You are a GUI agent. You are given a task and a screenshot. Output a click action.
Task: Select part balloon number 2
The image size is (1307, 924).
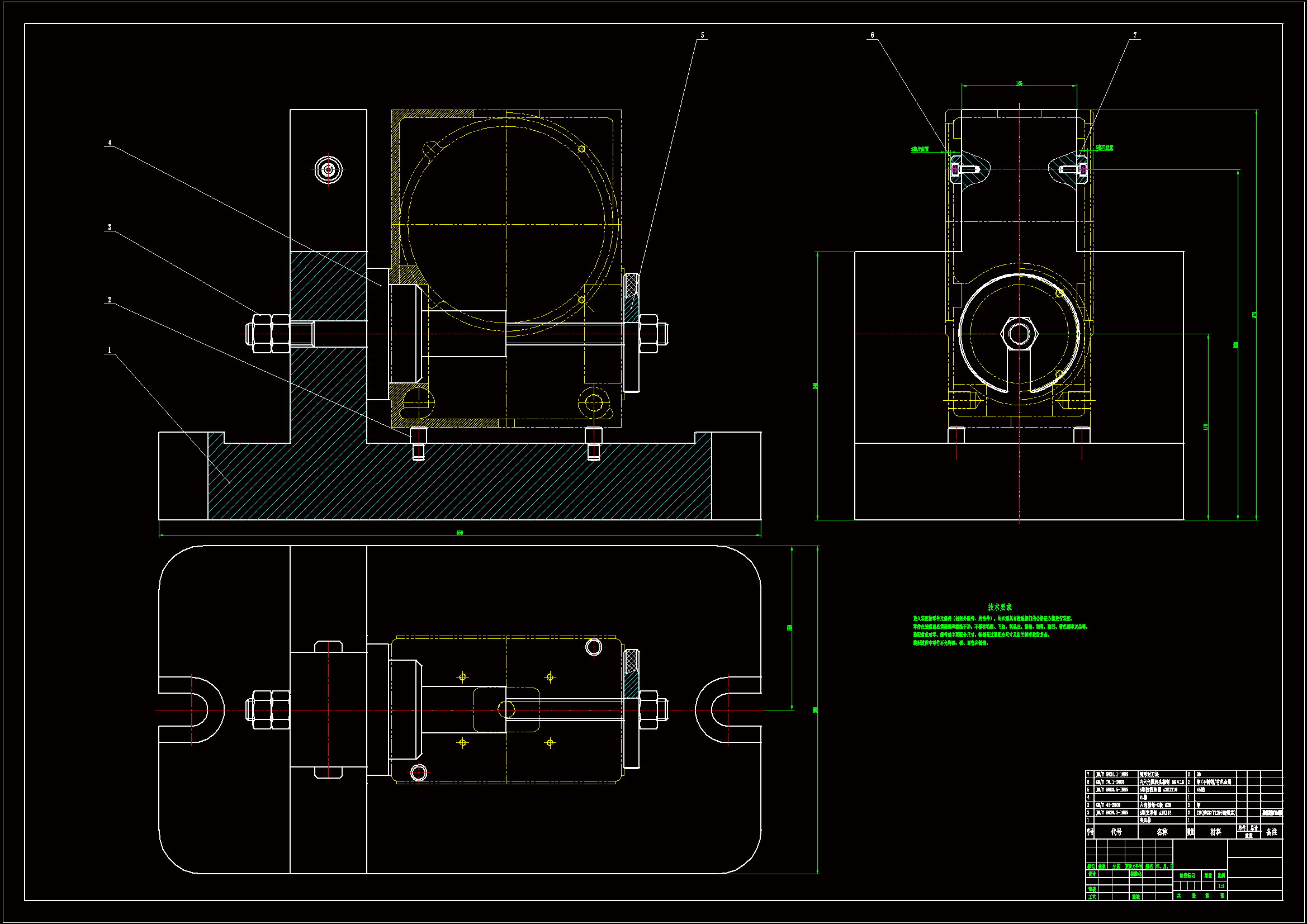[x=110, y=300]
